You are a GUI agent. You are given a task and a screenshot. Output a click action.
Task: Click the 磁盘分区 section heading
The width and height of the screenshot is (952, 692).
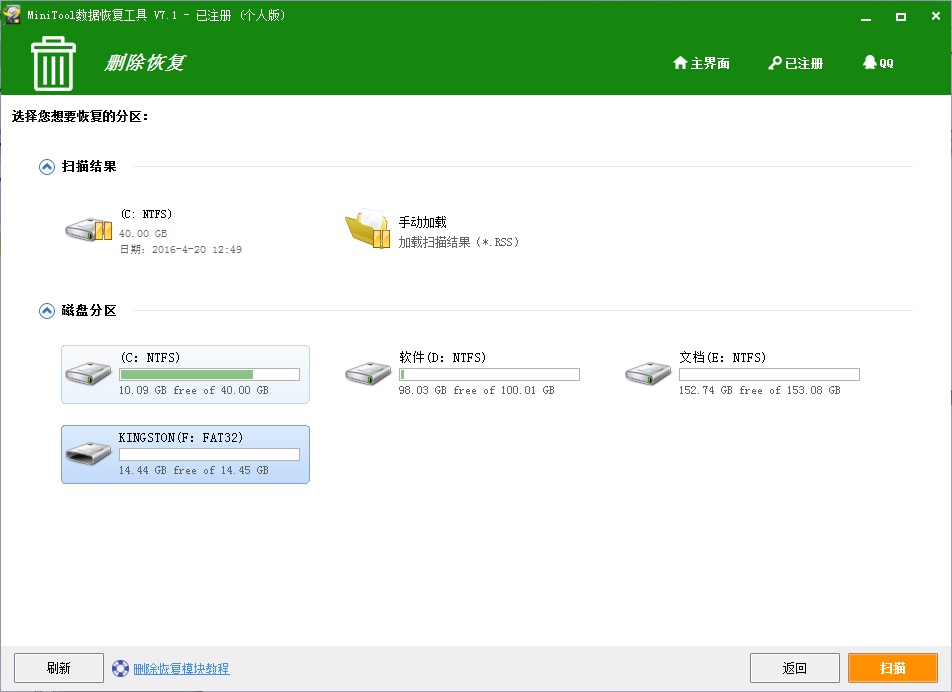(89, 311)
